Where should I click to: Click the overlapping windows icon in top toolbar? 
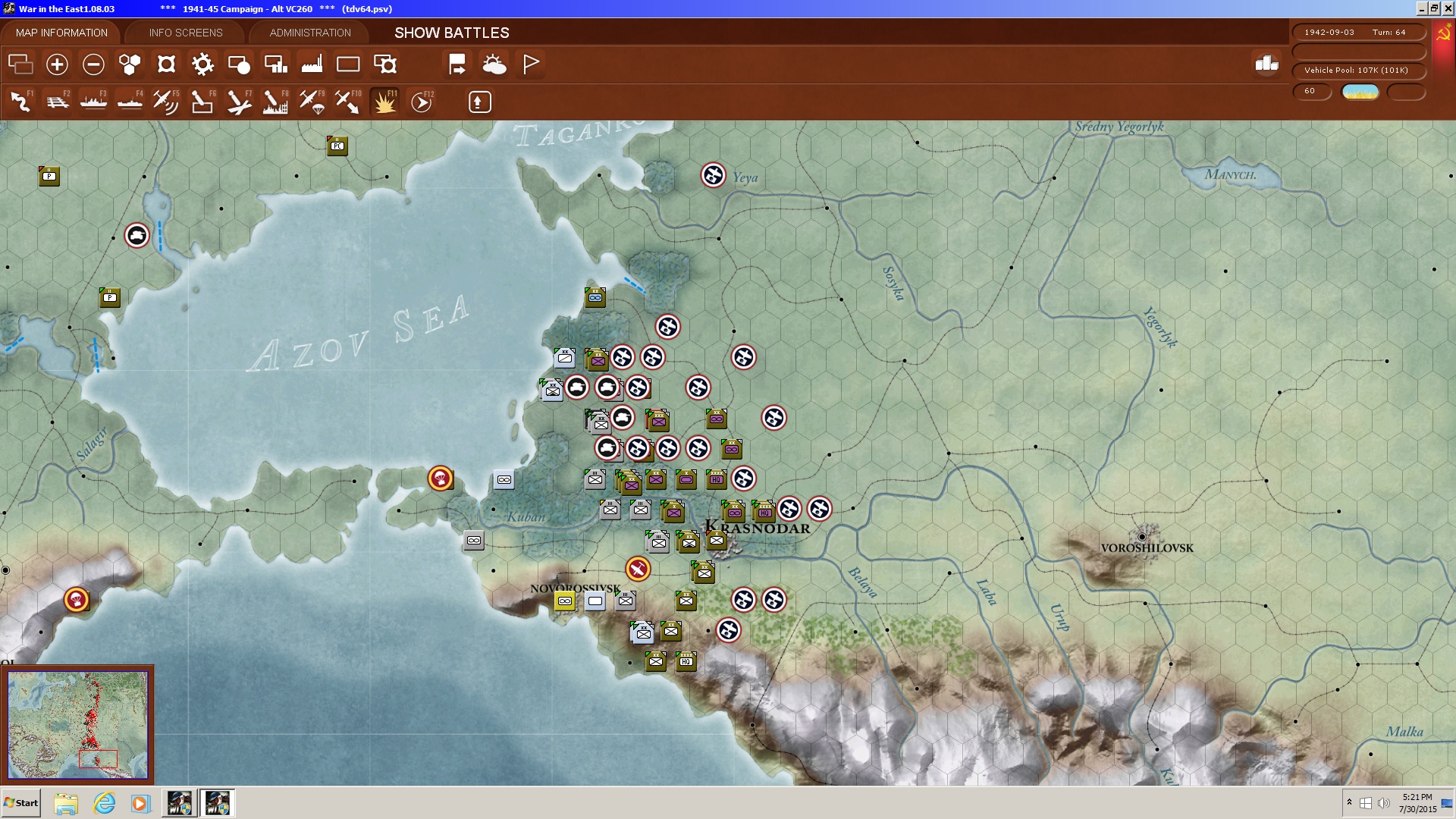click(x=20, y=64)
